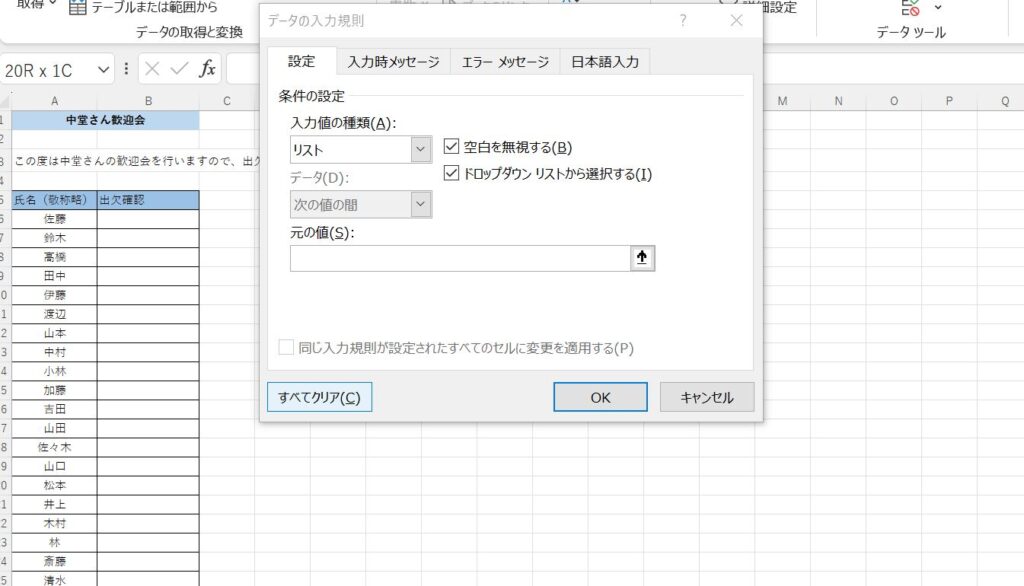Screen dimensions: 1024x586
Task: Open the エラー メッセージ tab
Action: coord(505,62)
